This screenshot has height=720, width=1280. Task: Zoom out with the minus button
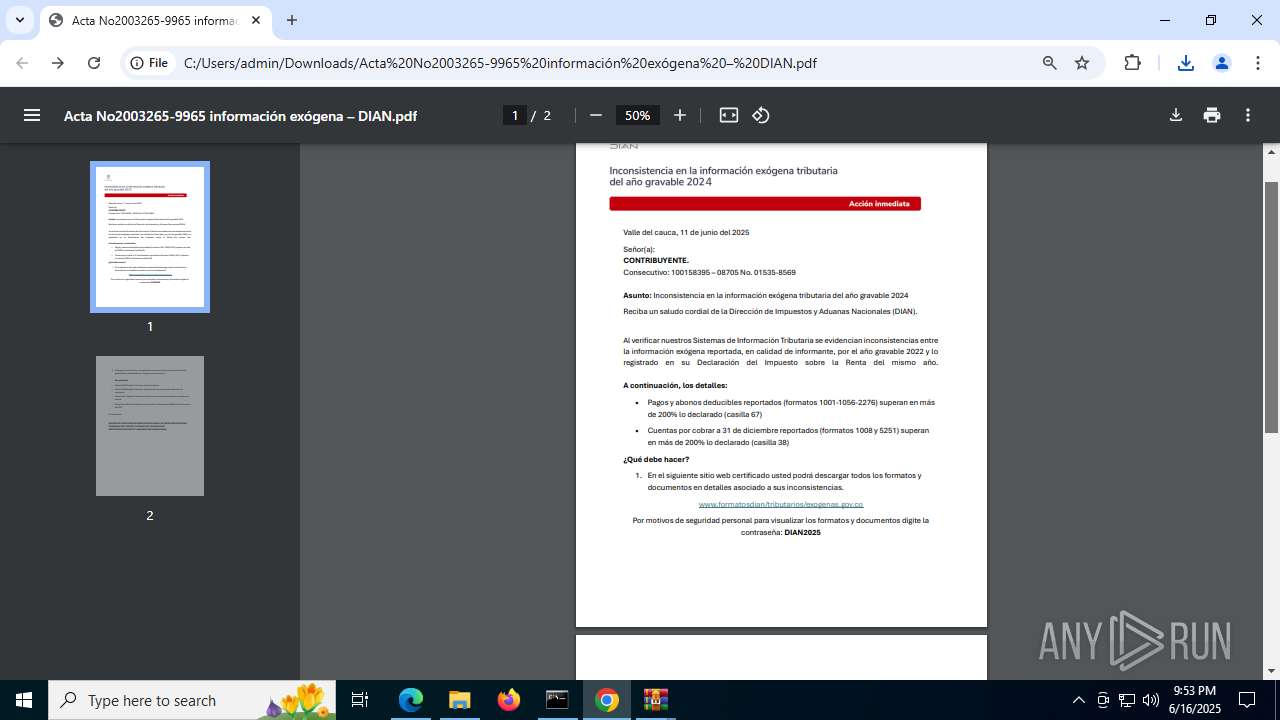point(596,115)
